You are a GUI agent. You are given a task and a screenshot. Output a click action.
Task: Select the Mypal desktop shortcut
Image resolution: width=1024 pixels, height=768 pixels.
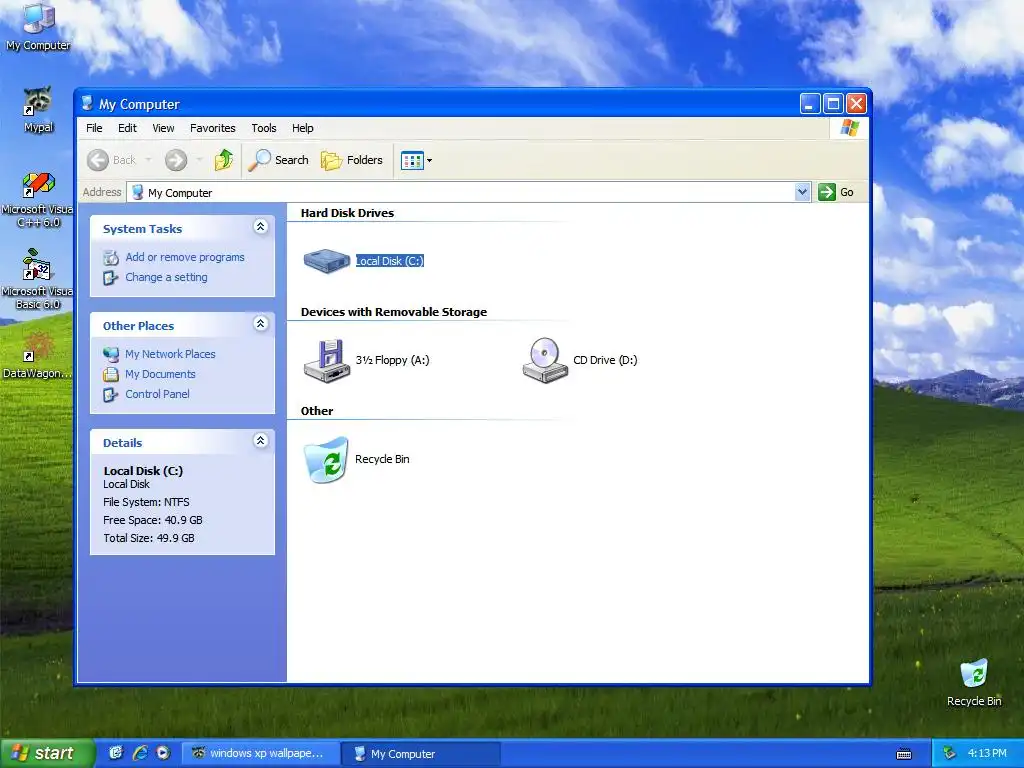click(39, 110)
